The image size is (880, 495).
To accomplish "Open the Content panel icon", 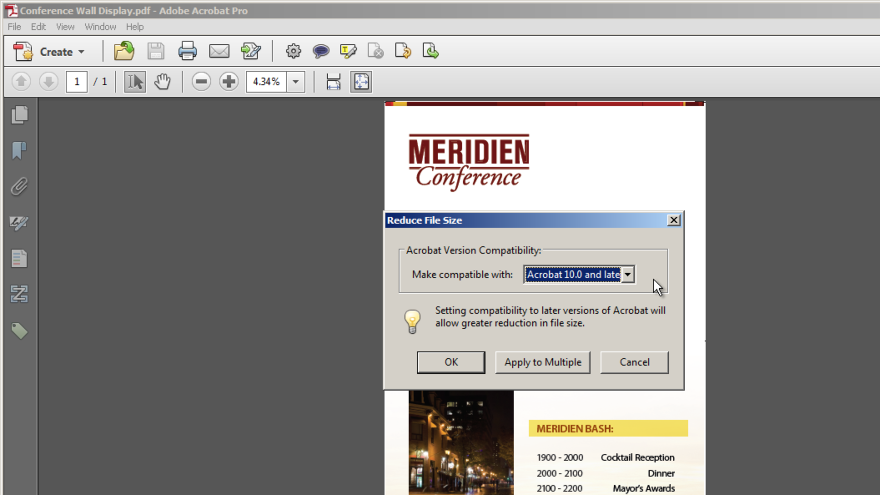I will 20,259.
